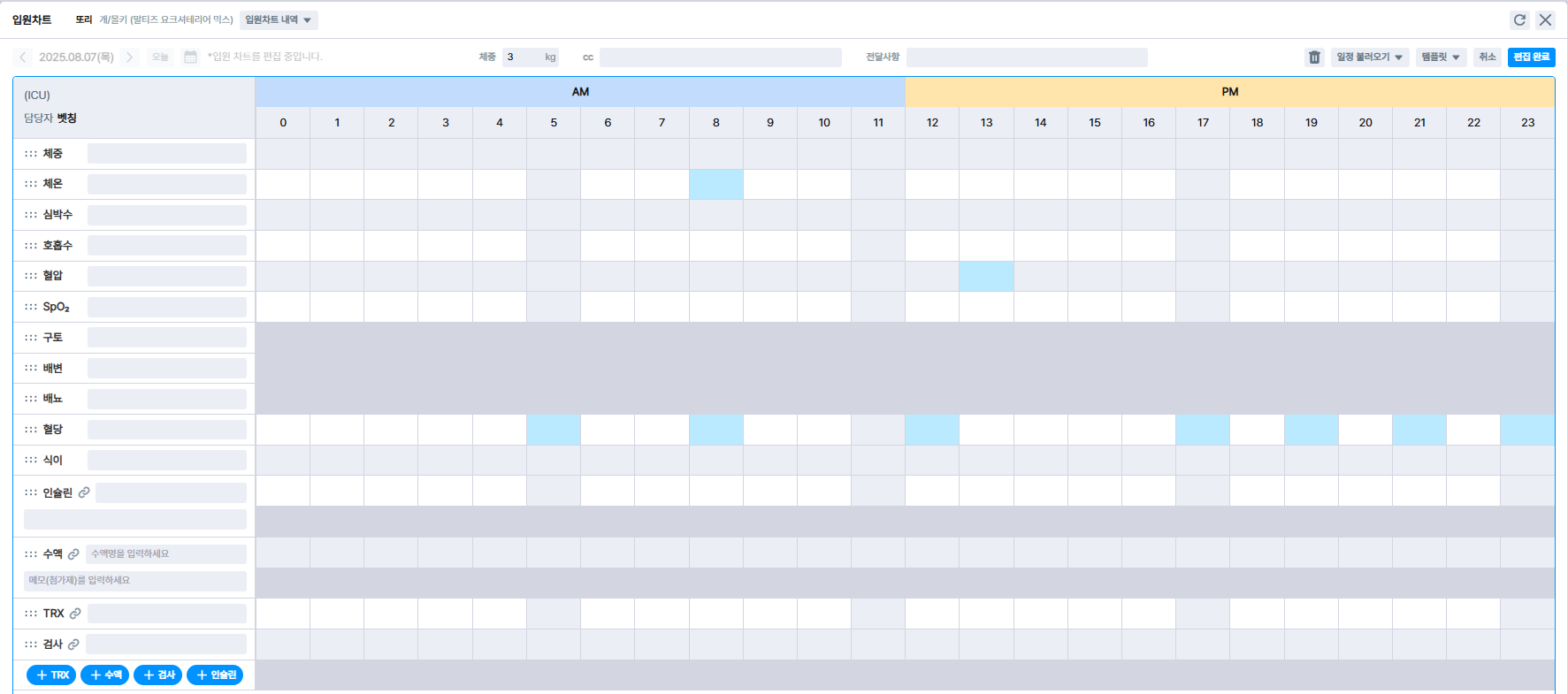Viewport: 1568px width, 694px height.
Task: Toggle the 혈당 cell at hour 19
Action: tap(1311, 430)
